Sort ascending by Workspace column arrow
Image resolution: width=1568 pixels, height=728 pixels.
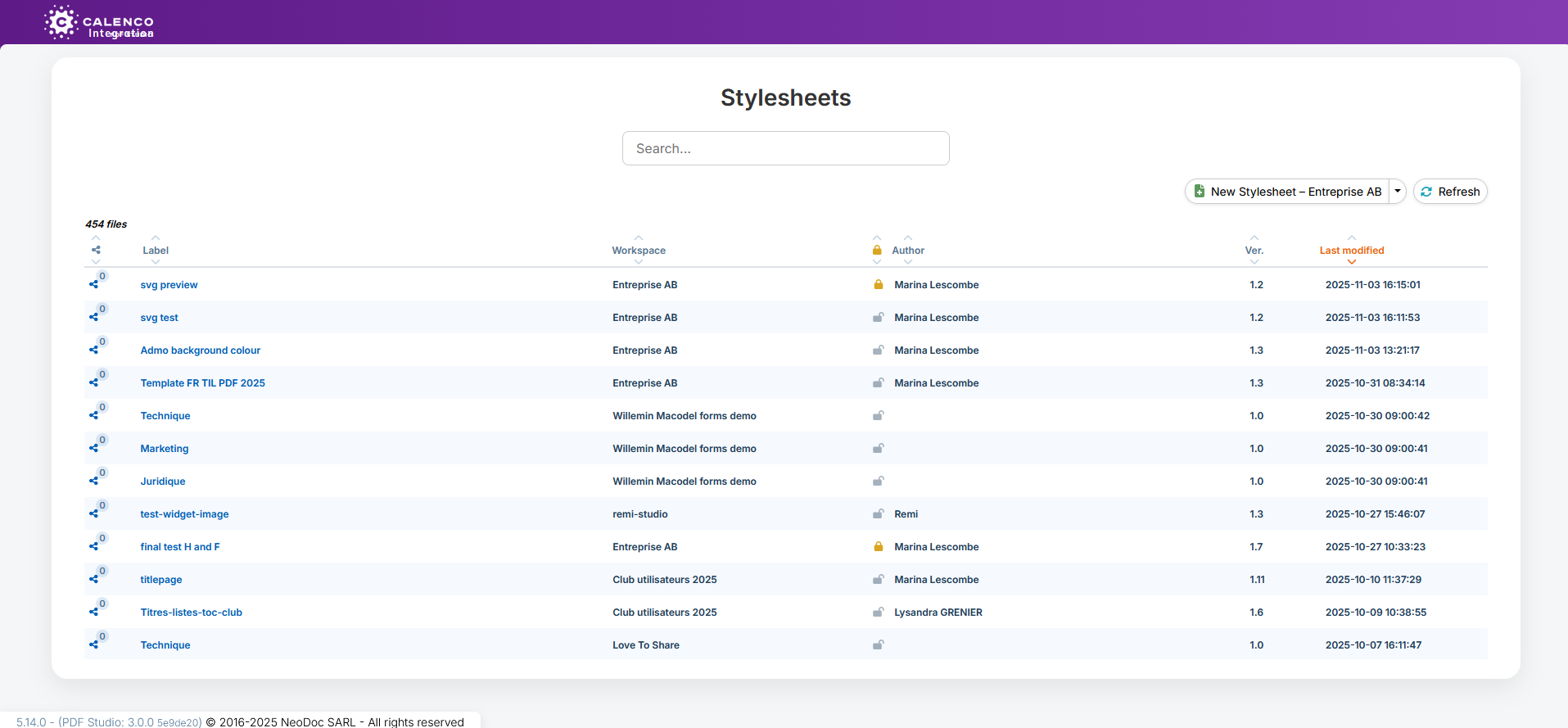tap(639, 238)
